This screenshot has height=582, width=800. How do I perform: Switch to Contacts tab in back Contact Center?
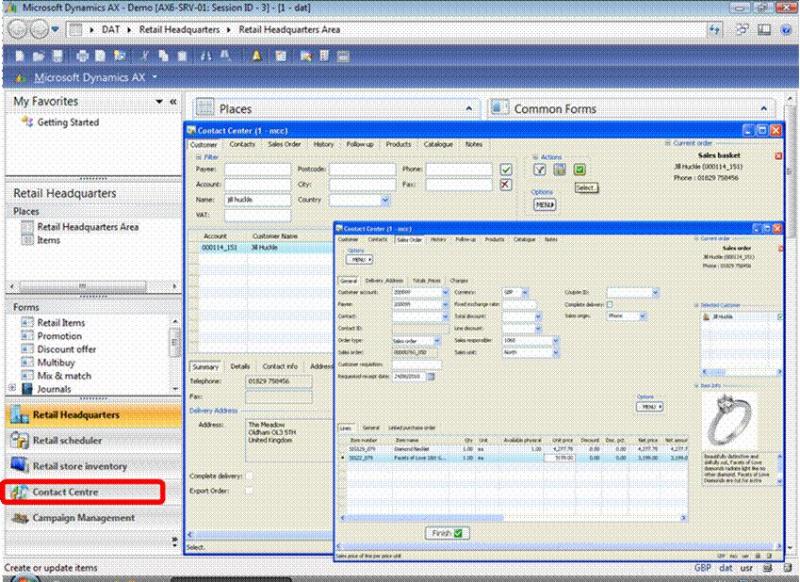tap(242, 144)
